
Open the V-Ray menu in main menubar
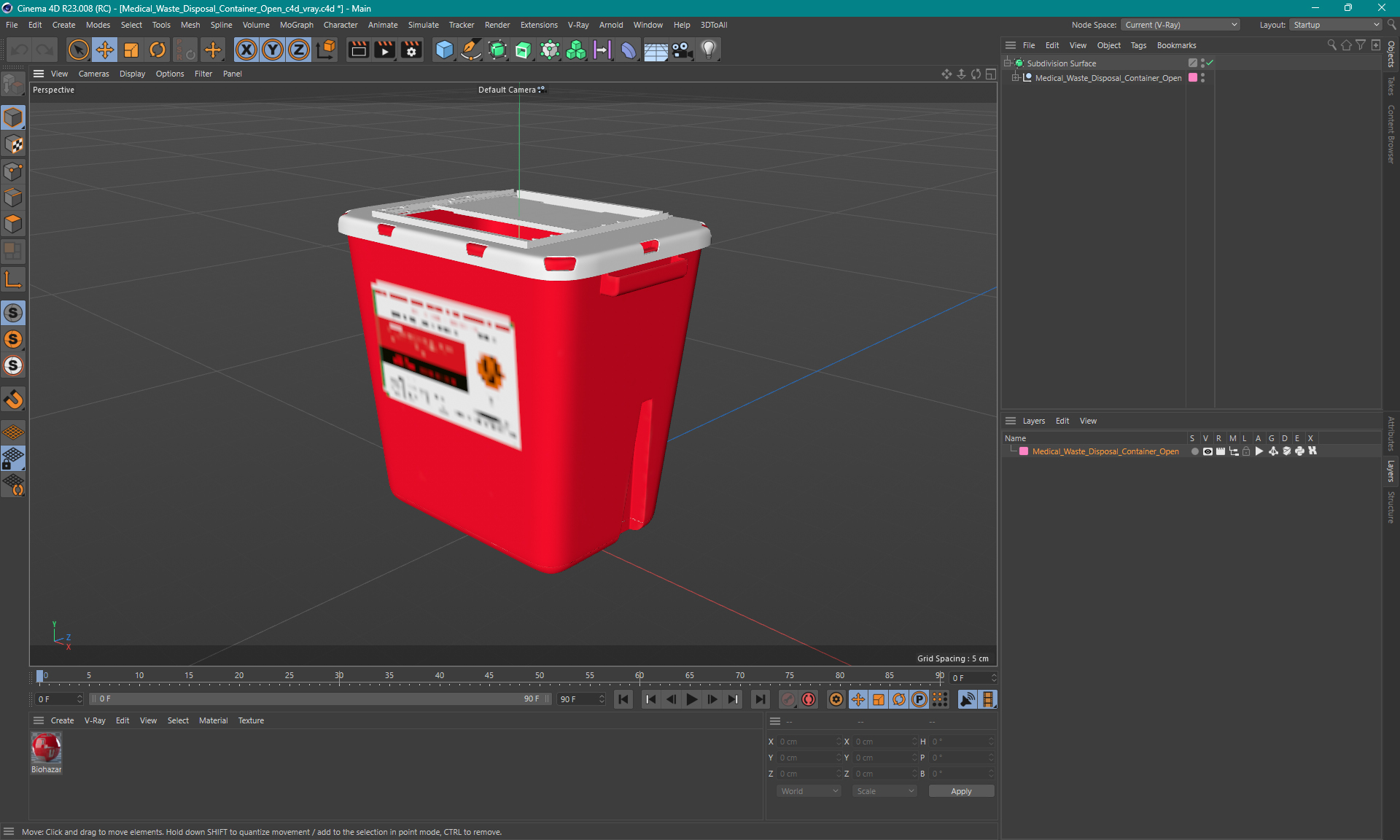tap(578, 25)
